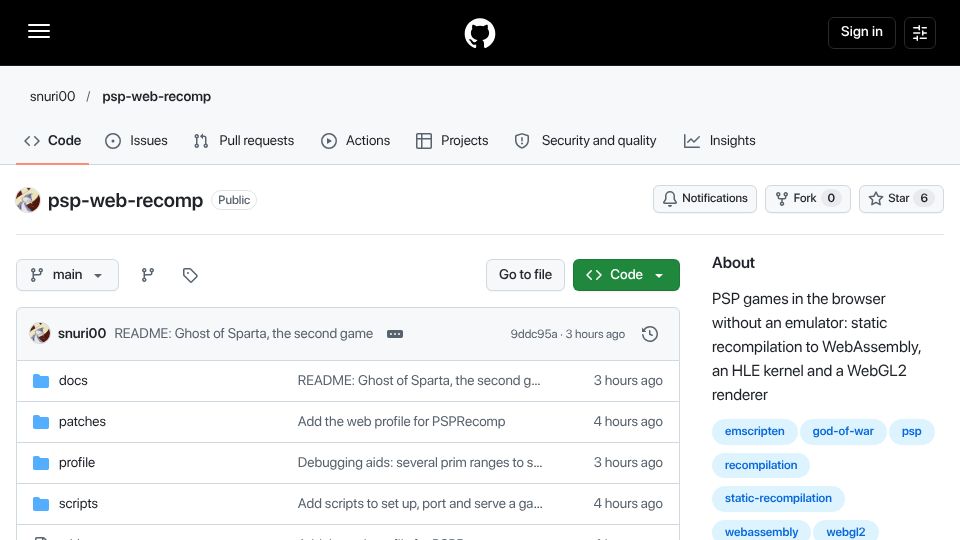Image resolution: width=960 pixels, height=540 pixels.
Task: Click the psp-web-recomp repository title
Action: coord(125,200)
